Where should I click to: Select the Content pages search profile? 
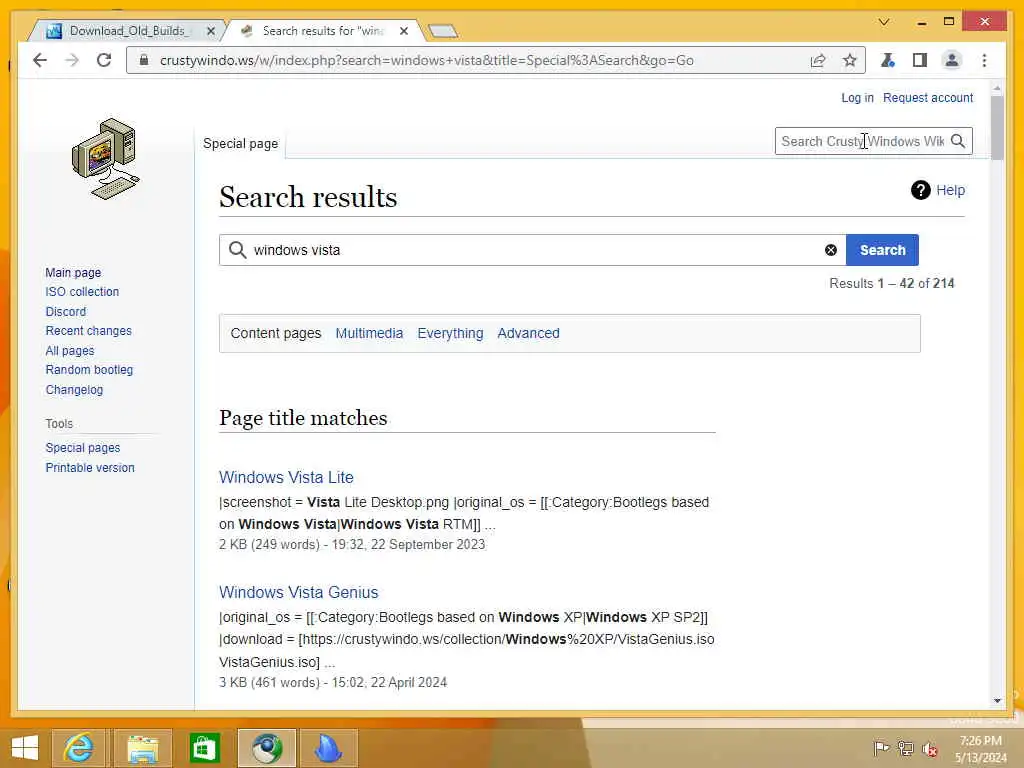point(276,333)
